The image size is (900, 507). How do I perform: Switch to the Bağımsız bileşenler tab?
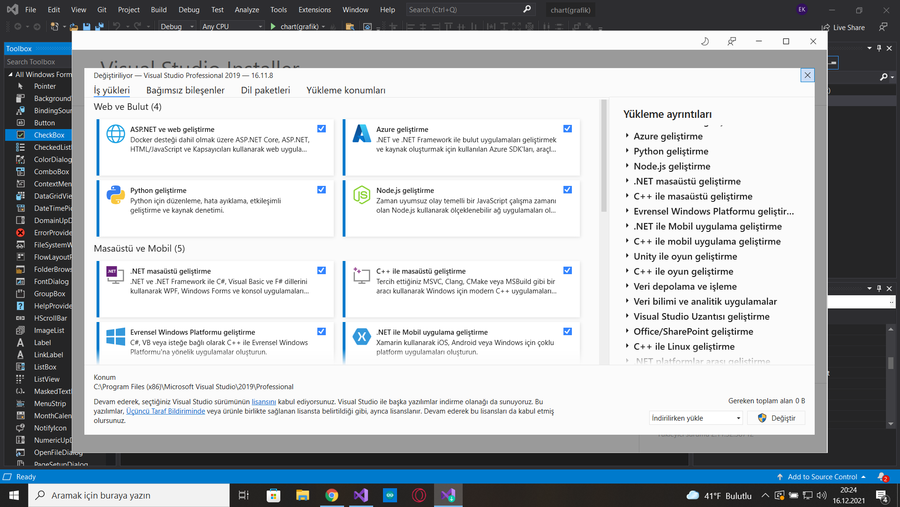click(185, 90)
